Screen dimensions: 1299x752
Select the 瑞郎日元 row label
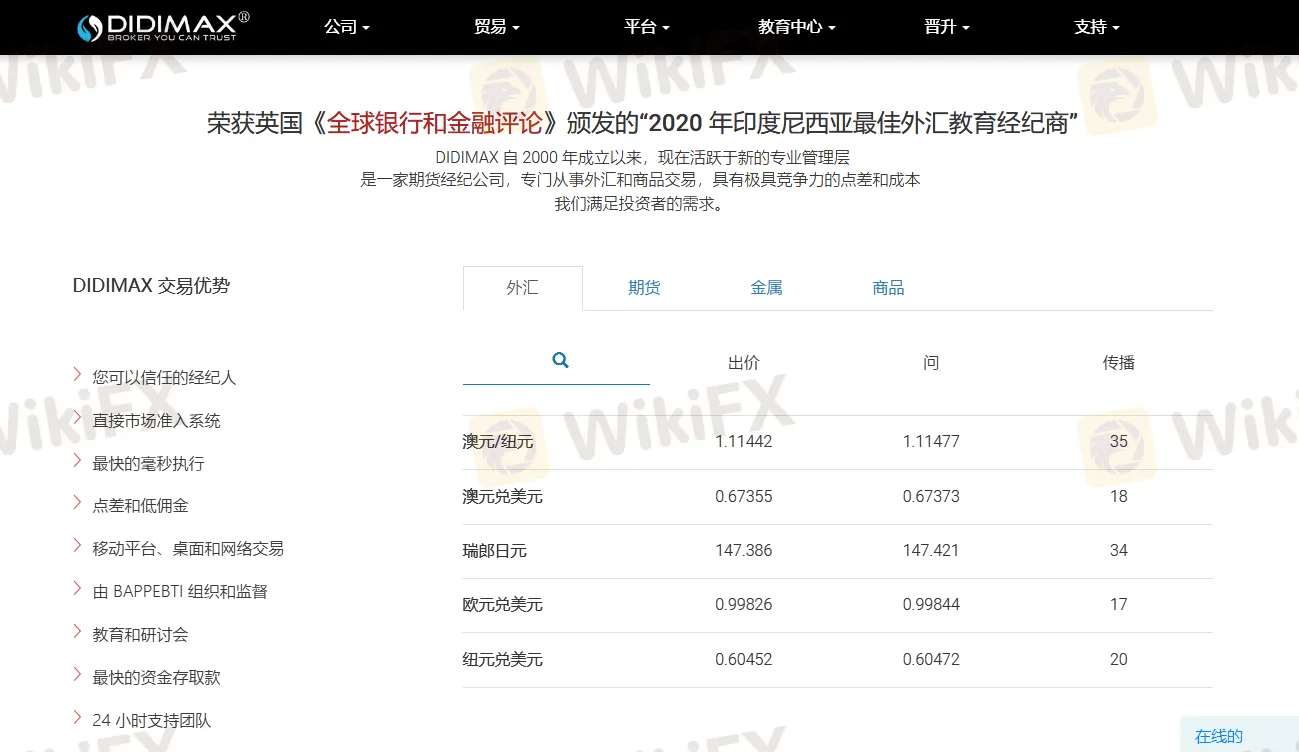(494, 551)
